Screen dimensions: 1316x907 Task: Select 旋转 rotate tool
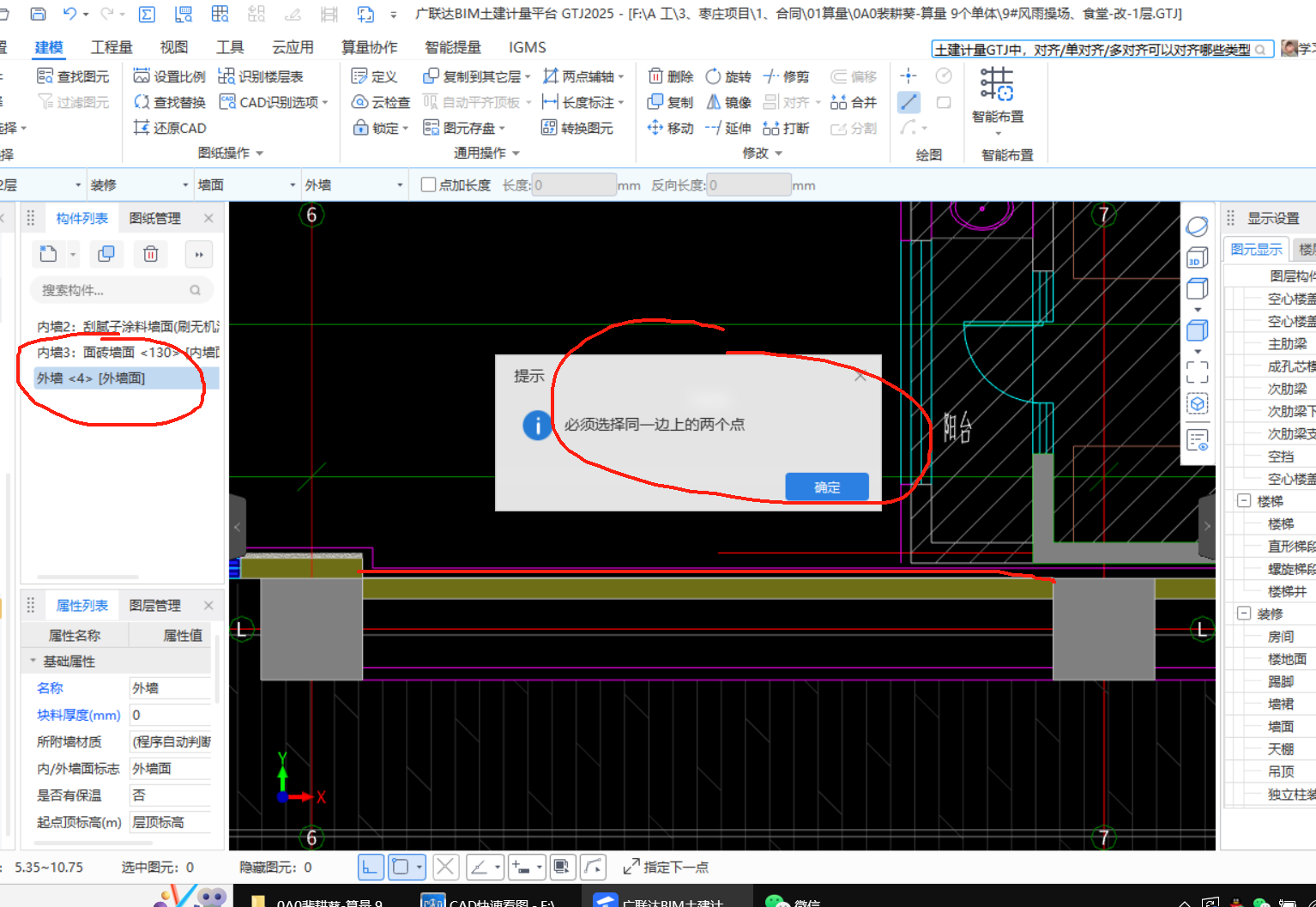pos(728,76)
